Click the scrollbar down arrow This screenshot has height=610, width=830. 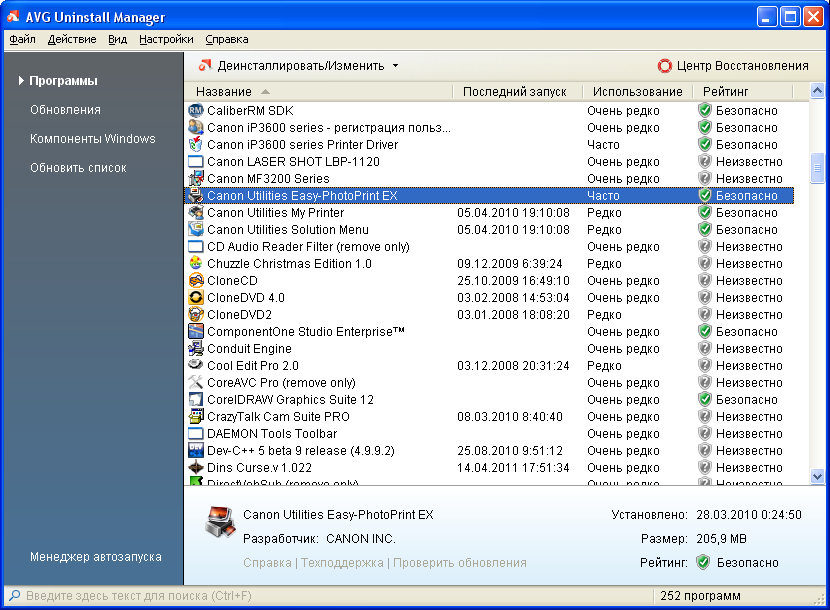pos(817,477)
